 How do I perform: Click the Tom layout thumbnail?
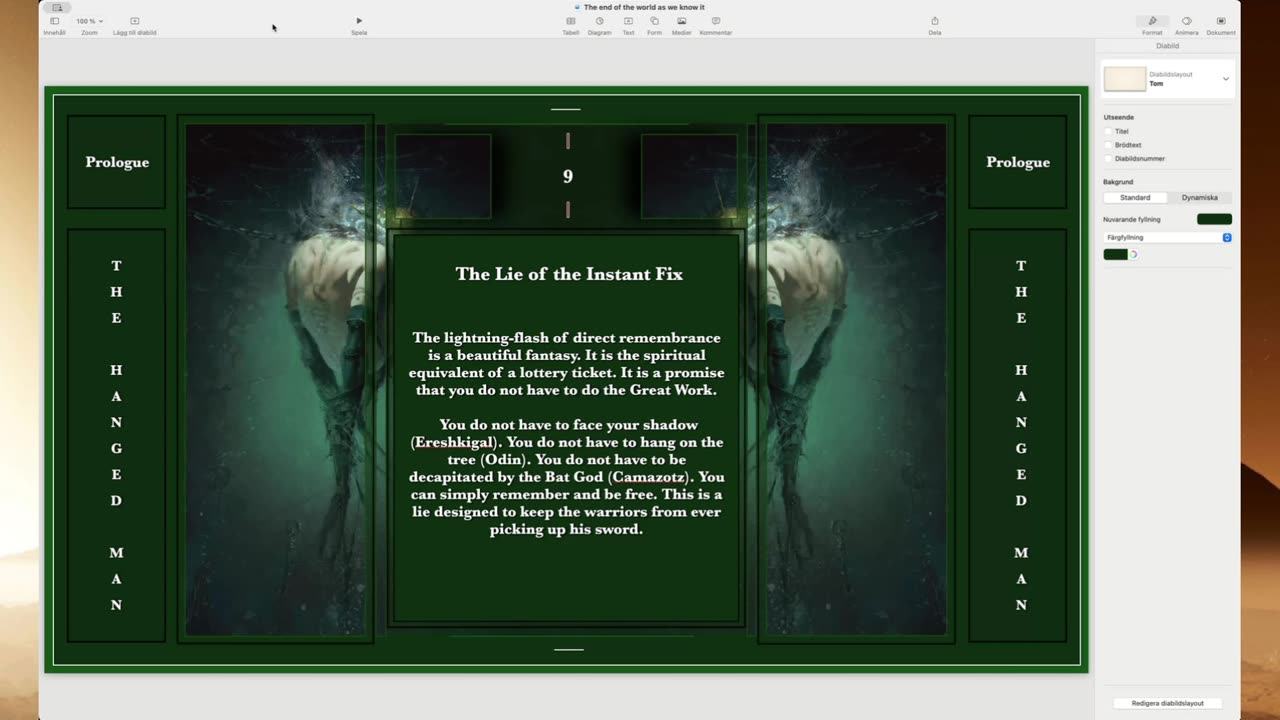pos(1125,79)
